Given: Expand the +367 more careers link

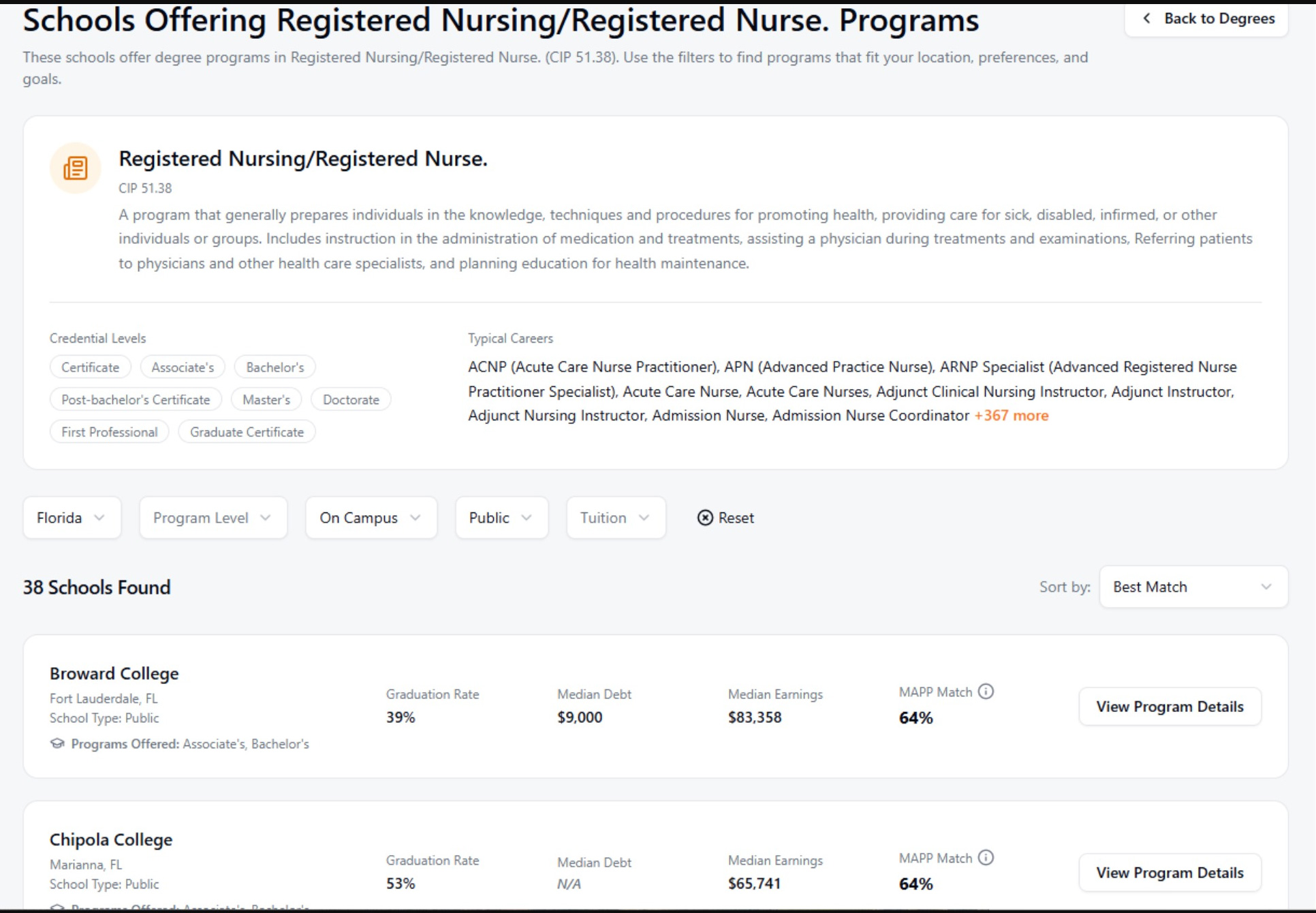Looking at the screenshot, I should 1011,416.
